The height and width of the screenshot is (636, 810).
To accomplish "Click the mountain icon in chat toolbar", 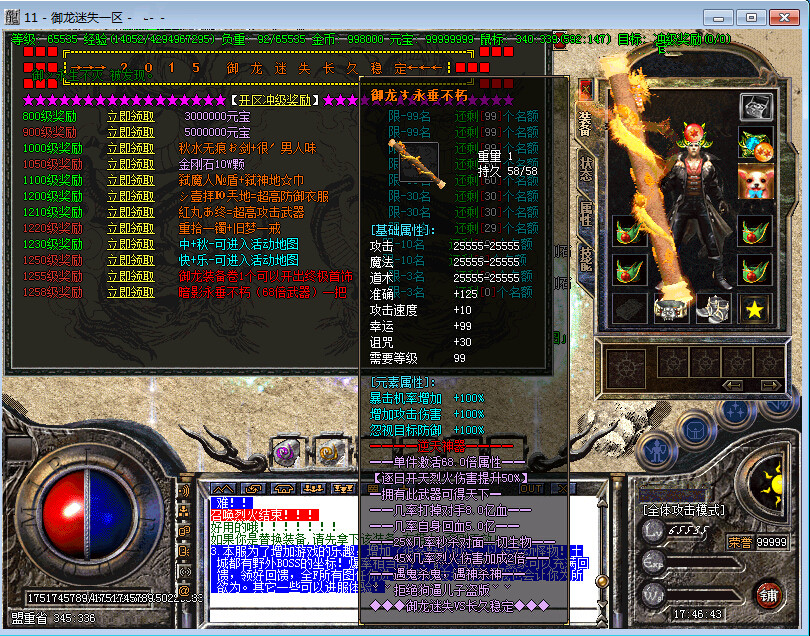I will (x=223, y=488).
